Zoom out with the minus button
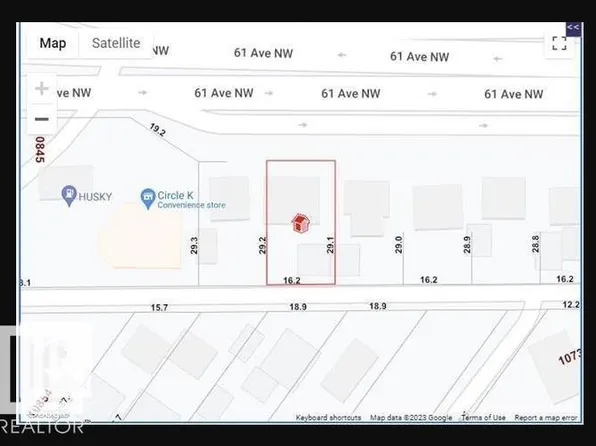 41,119
